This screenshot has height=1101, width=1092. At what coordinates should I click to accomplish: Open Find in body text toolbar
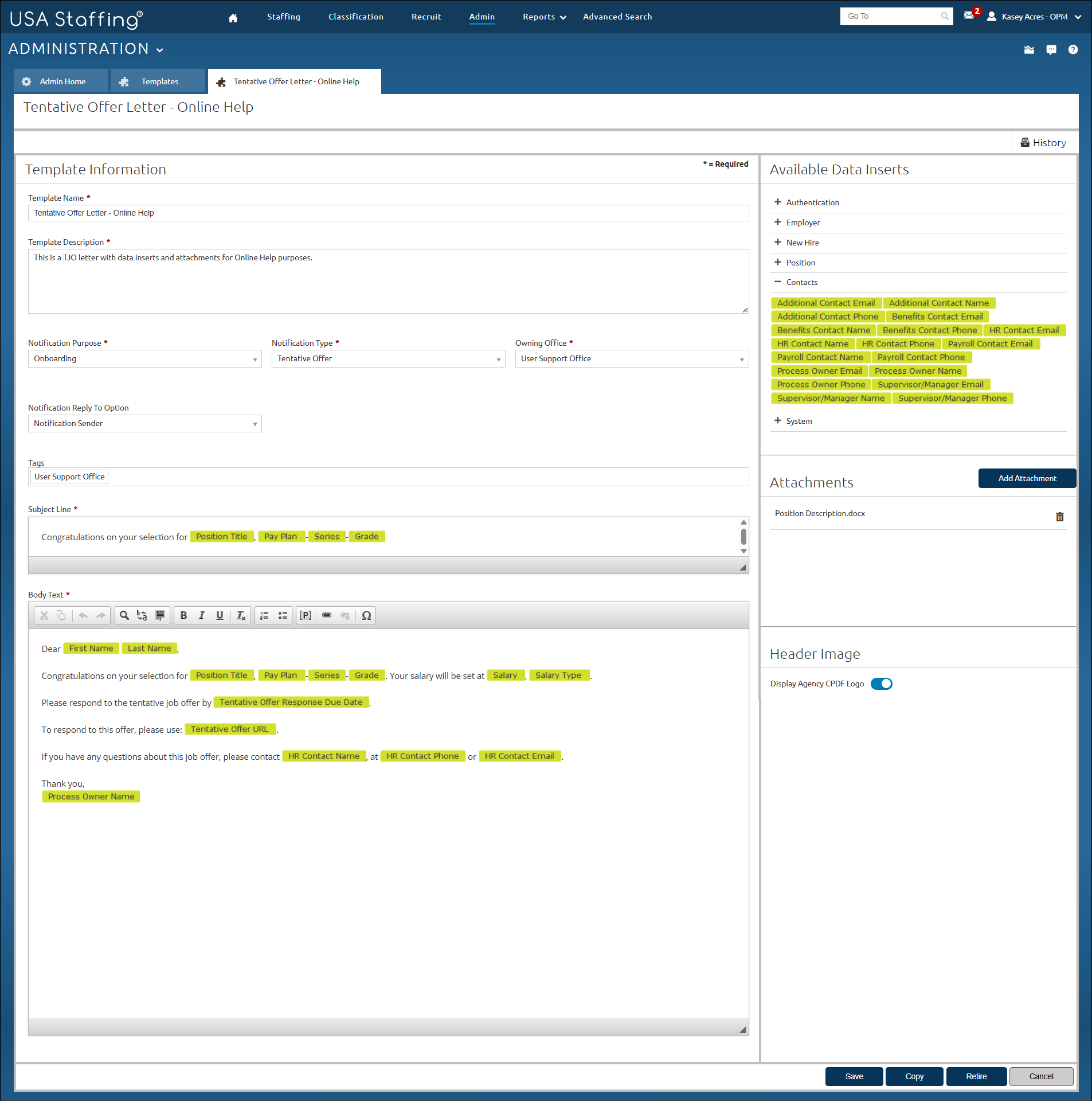[x=124, y=615]
